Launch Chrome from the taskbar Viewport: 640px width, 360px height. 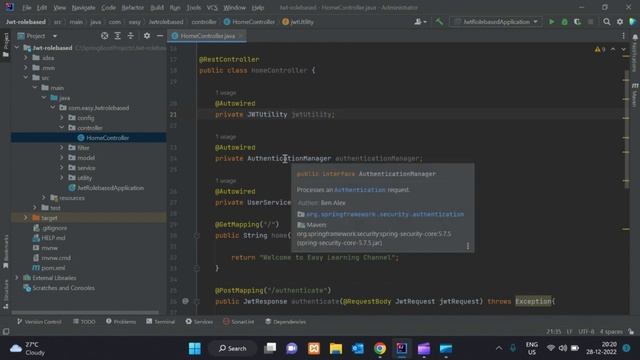[380, 349]
